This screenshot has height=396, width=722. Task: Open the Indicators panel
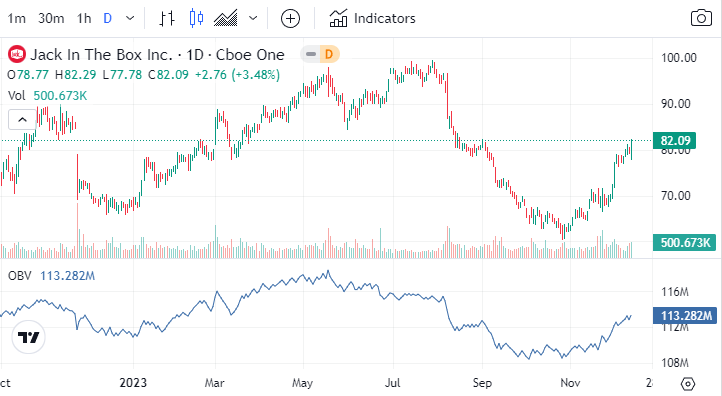(373, 18)
